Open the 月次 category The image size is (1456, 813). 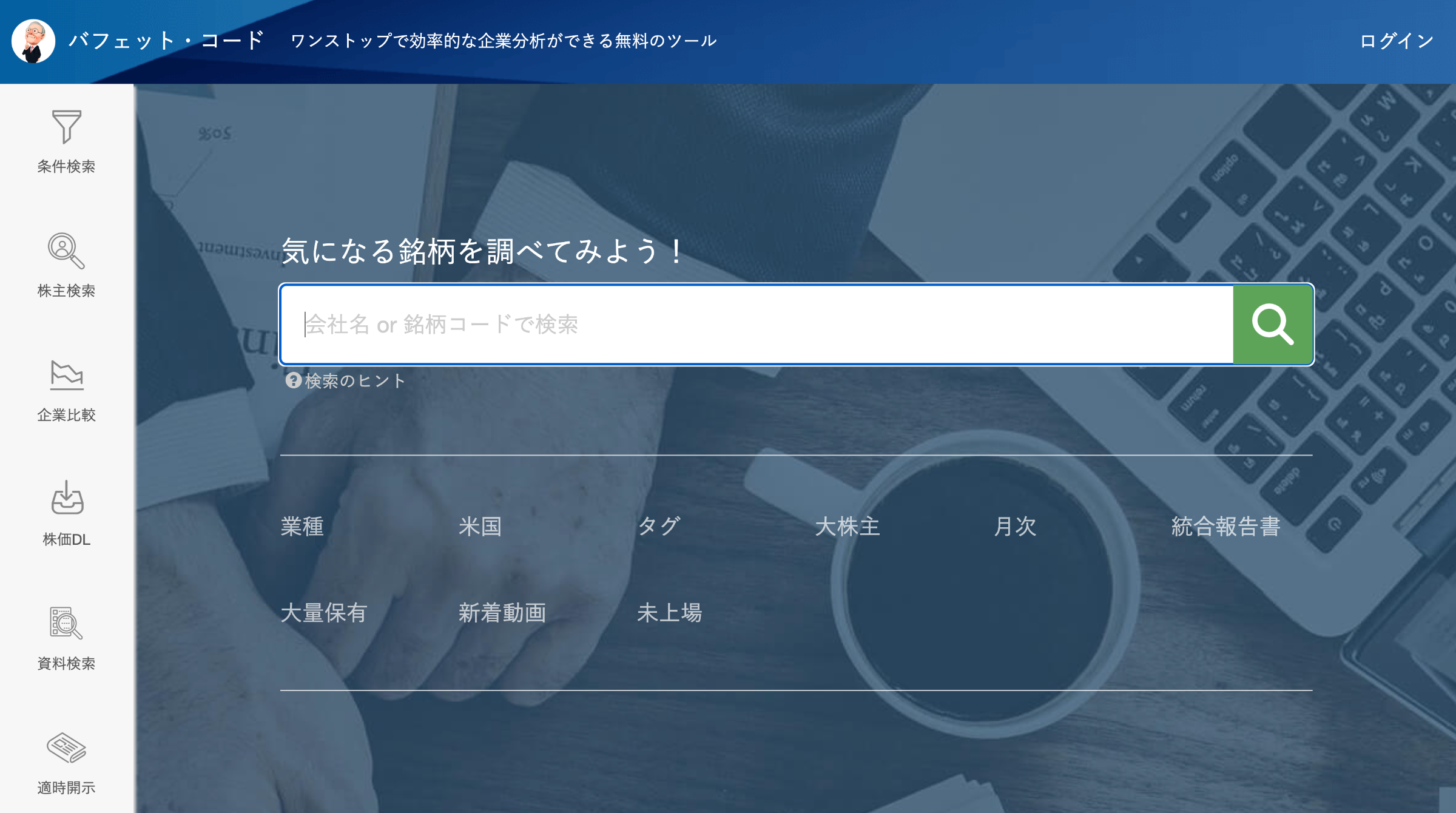point(1015,526)
